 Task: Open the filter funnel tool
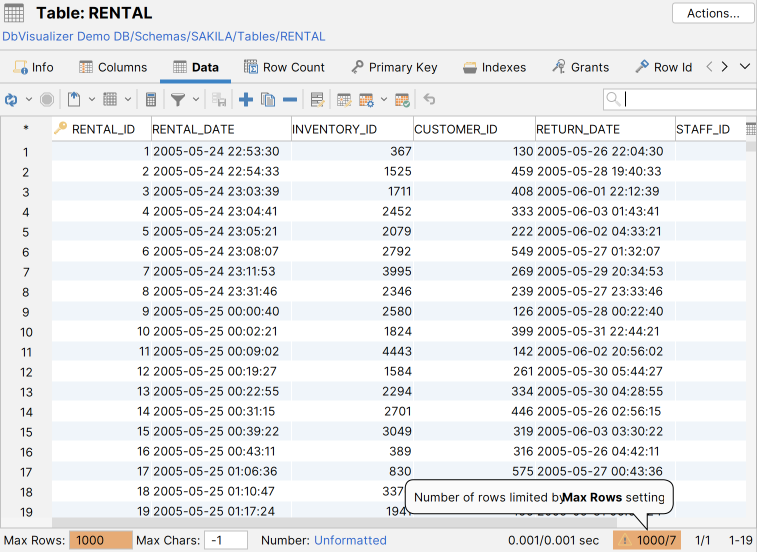point(177,100)
